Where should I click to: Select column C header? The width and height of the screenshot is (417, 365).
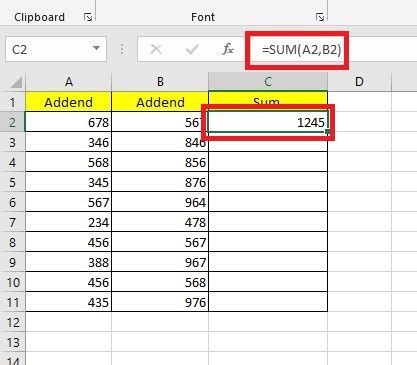[268, 82]
